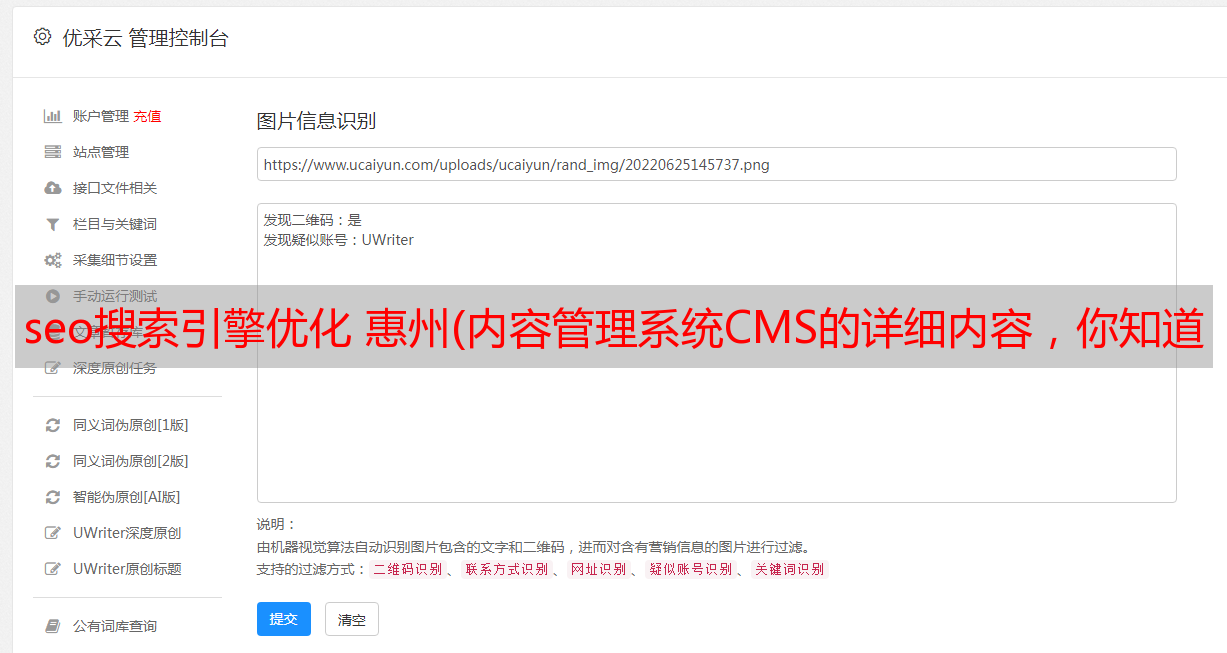The height and width of the screenshot is (653, 1227).
Task: Click the 同义词伪原创[1版] refresh icon
Action: 53,425
